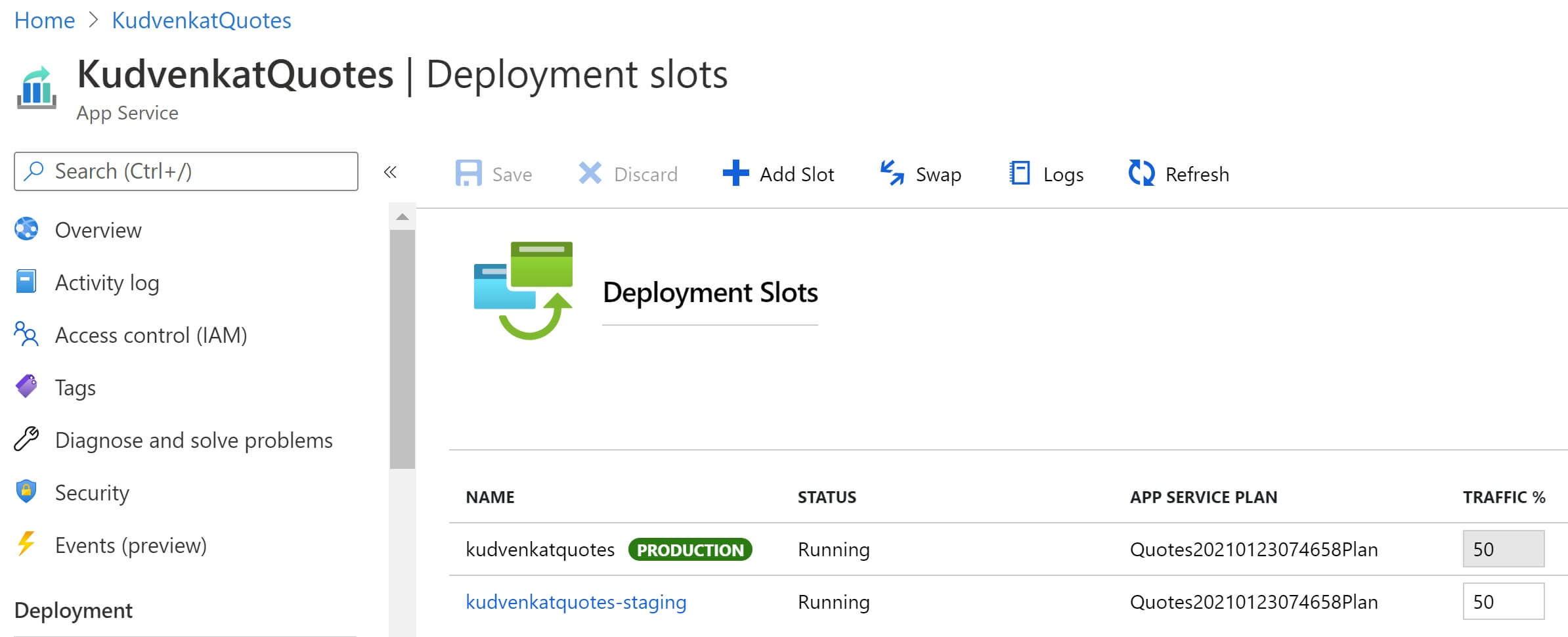Click the Logs button label
1568x637 pixels.
(1063, 175)
